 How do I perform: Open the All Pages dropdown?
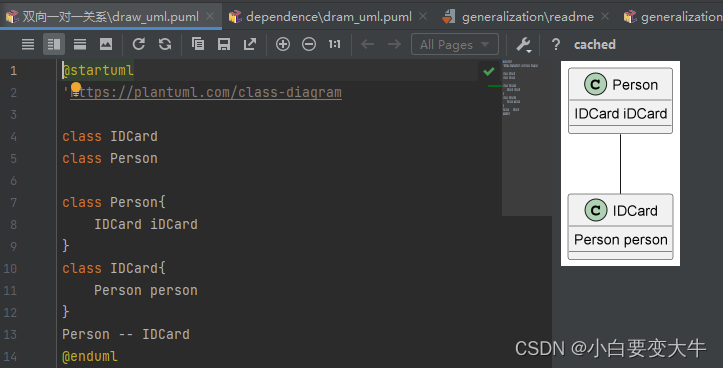(x=455, y=44)
